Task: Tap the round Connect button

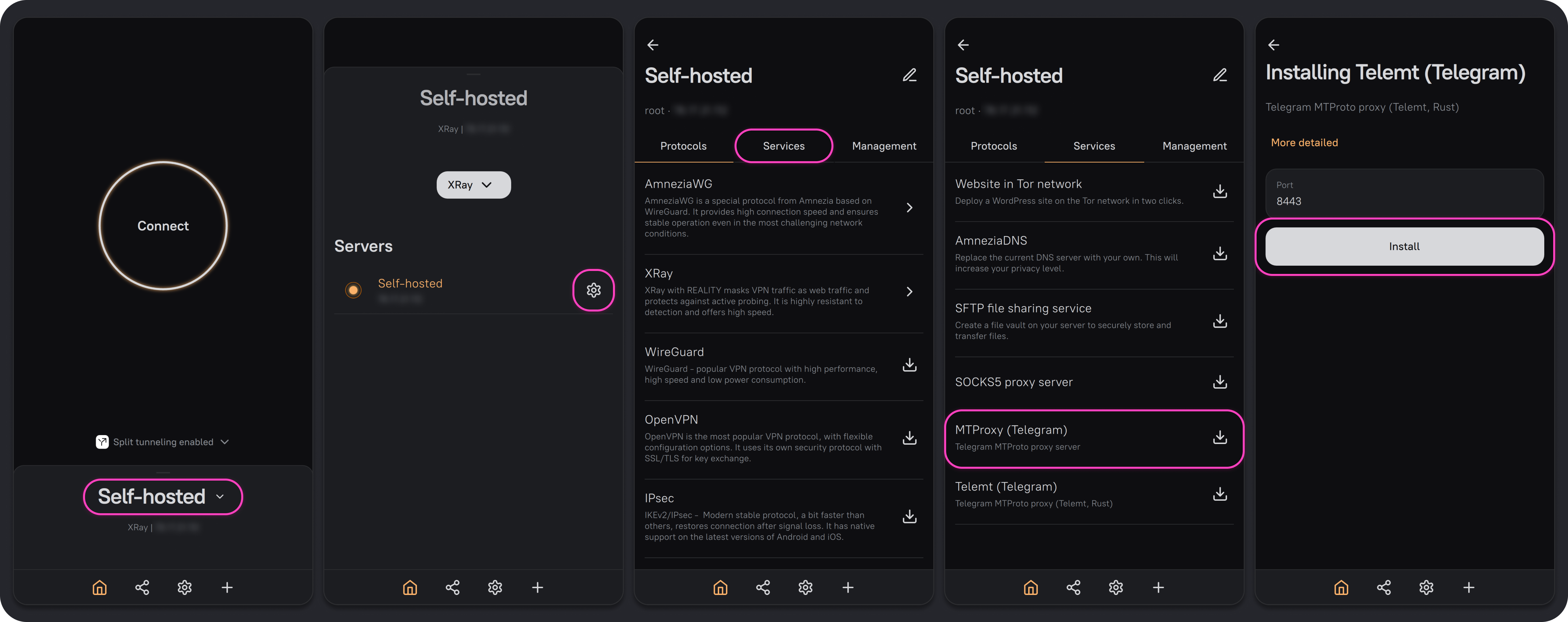Action: [163, 226]
